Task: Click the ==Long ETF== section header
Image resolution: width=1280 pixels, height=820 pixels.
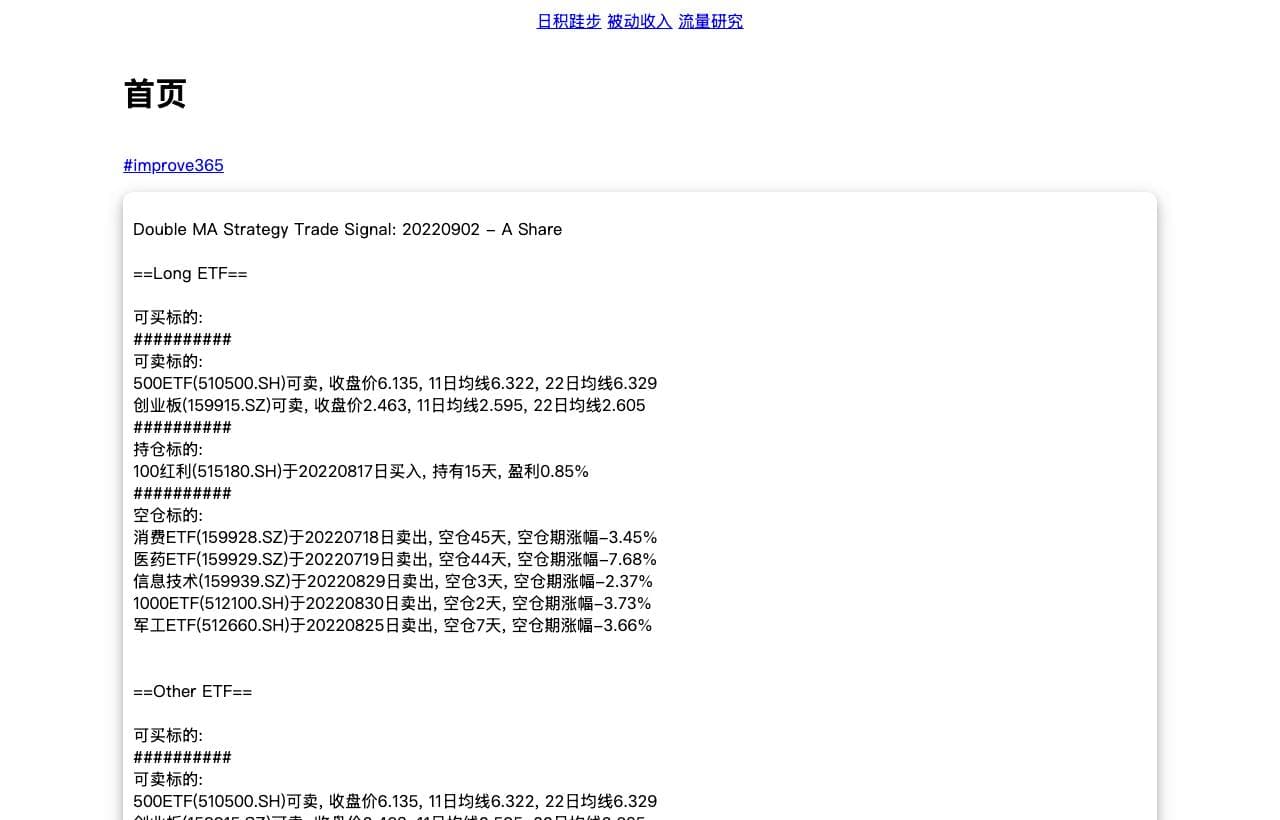Action: click(x=190, y=273)
